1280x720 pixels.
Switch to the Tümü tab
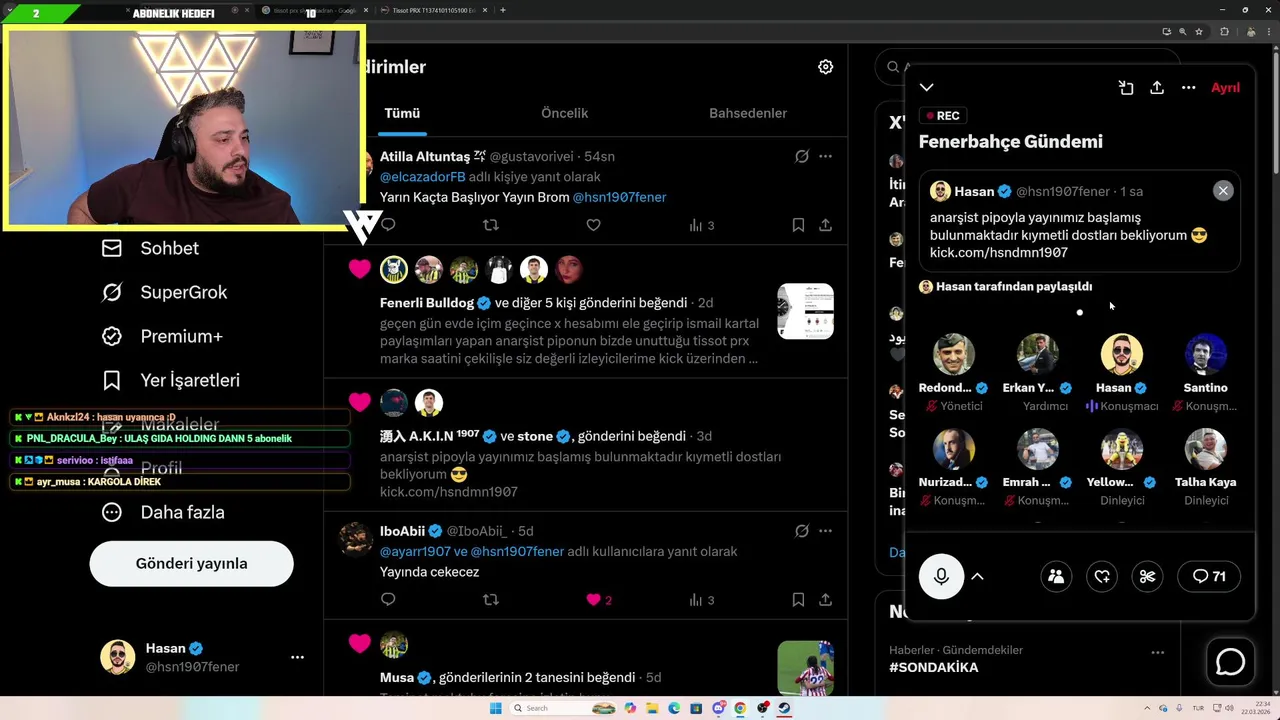point(402,114)
